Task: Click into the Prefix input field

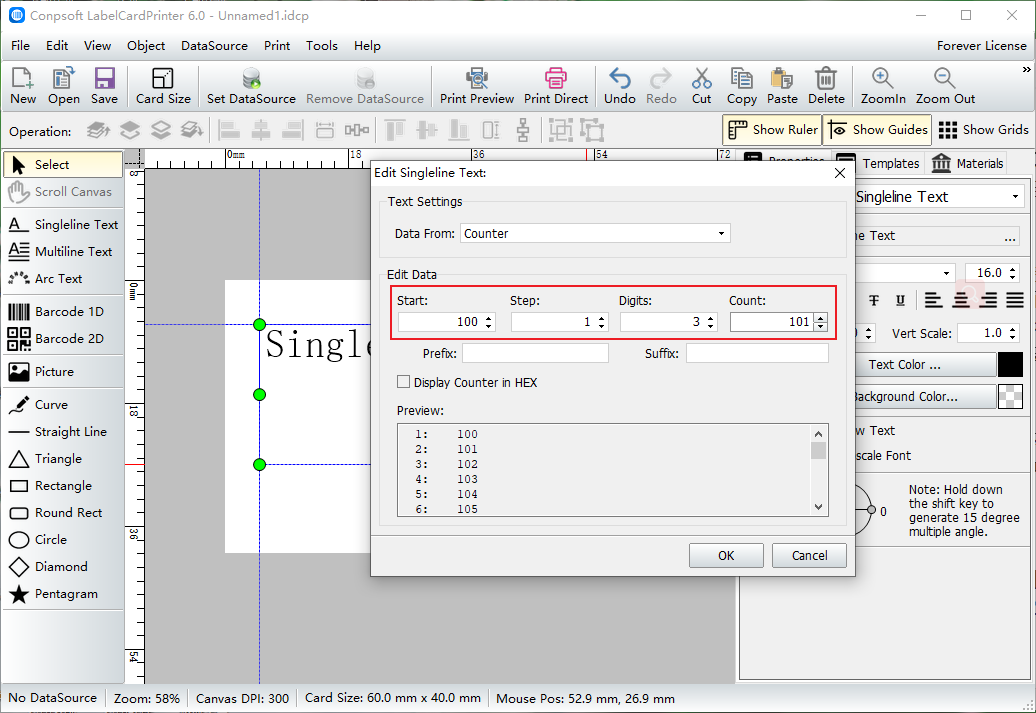Action: (535, 354)
